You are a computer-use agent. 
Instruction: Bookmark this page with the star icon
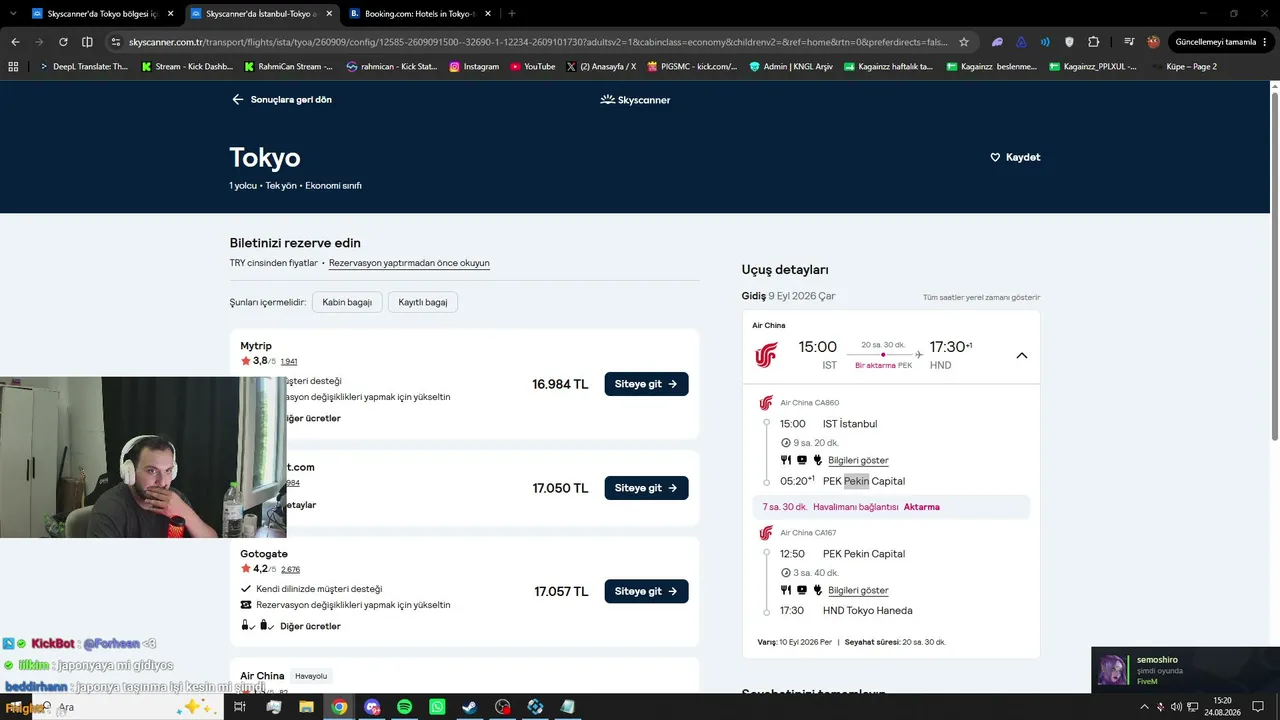click(964, 42)
